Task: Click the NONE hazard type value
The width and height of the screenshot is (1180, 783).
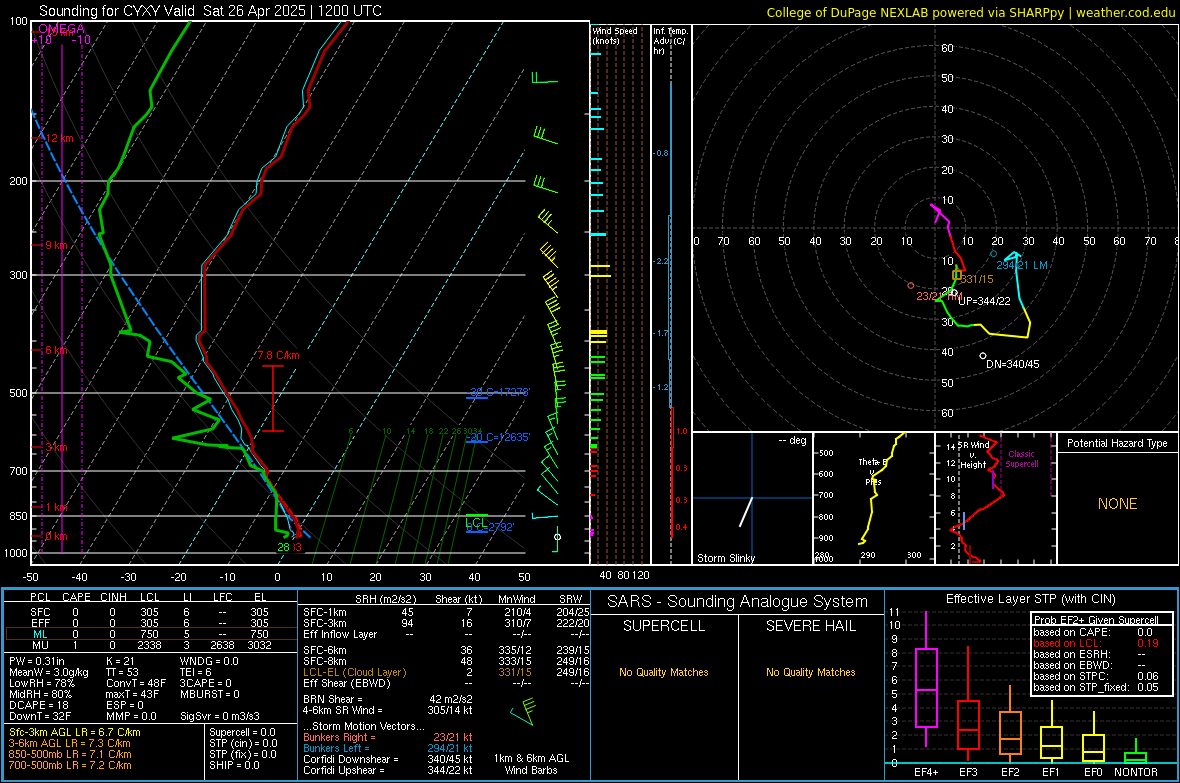Action: pyautogui.click(x=1117, y=504)
